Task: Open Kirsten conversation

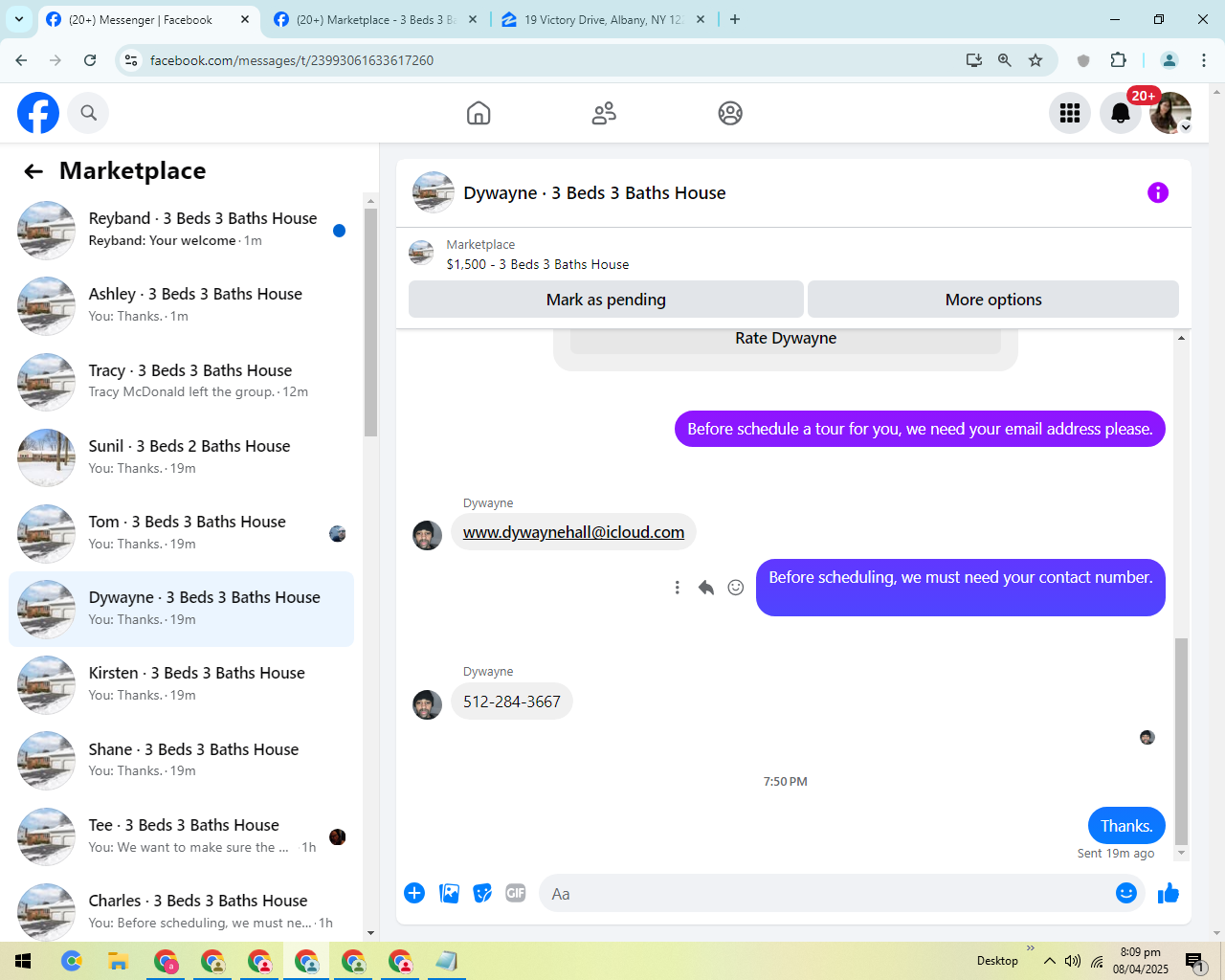Action: pyautogui.click(x=182, y=684)
